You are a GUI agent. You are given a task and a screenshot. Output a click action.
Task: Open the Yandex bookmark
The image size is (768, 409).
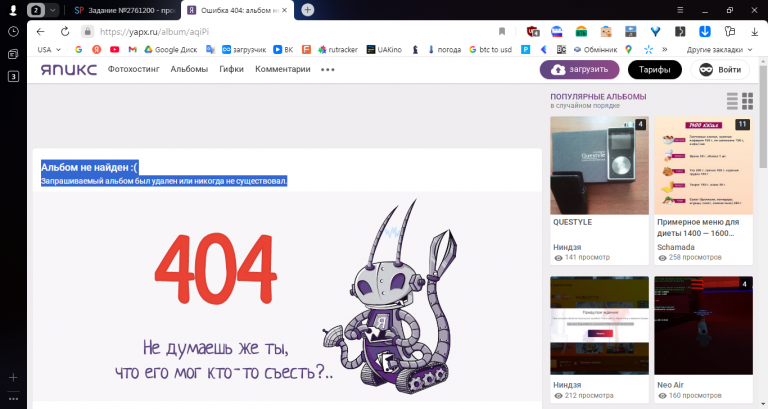pos(96,49)
